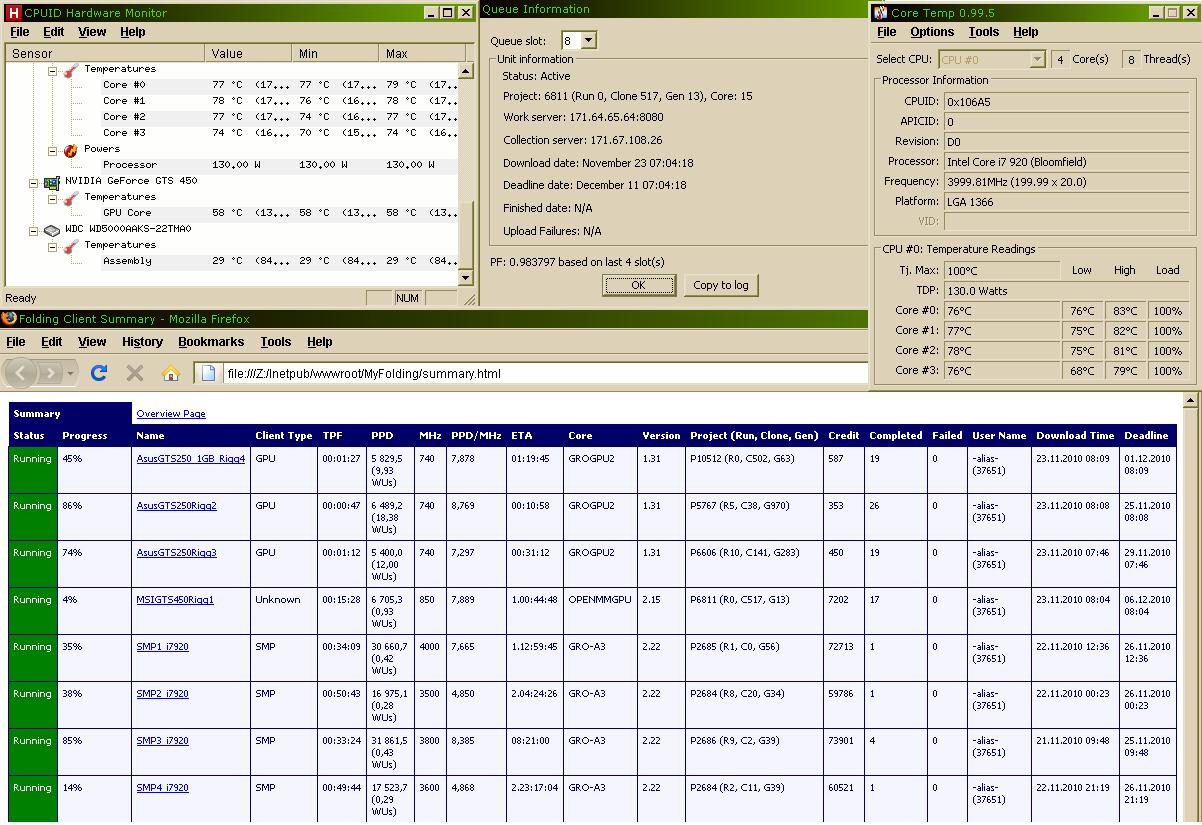Viewport: 1202px width, 825px height.
Task: Open Core Temp Options menu
Action: pos(932,32)
